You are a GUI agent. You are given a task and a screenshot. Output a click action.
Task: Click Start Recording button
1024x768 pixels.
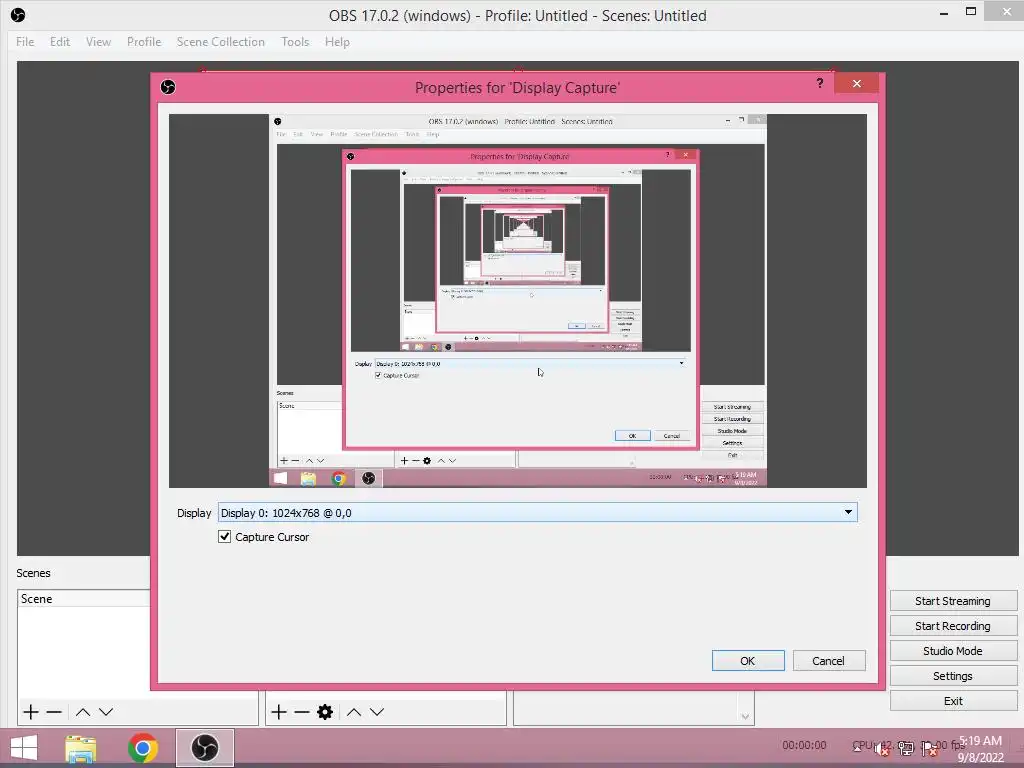953,626
